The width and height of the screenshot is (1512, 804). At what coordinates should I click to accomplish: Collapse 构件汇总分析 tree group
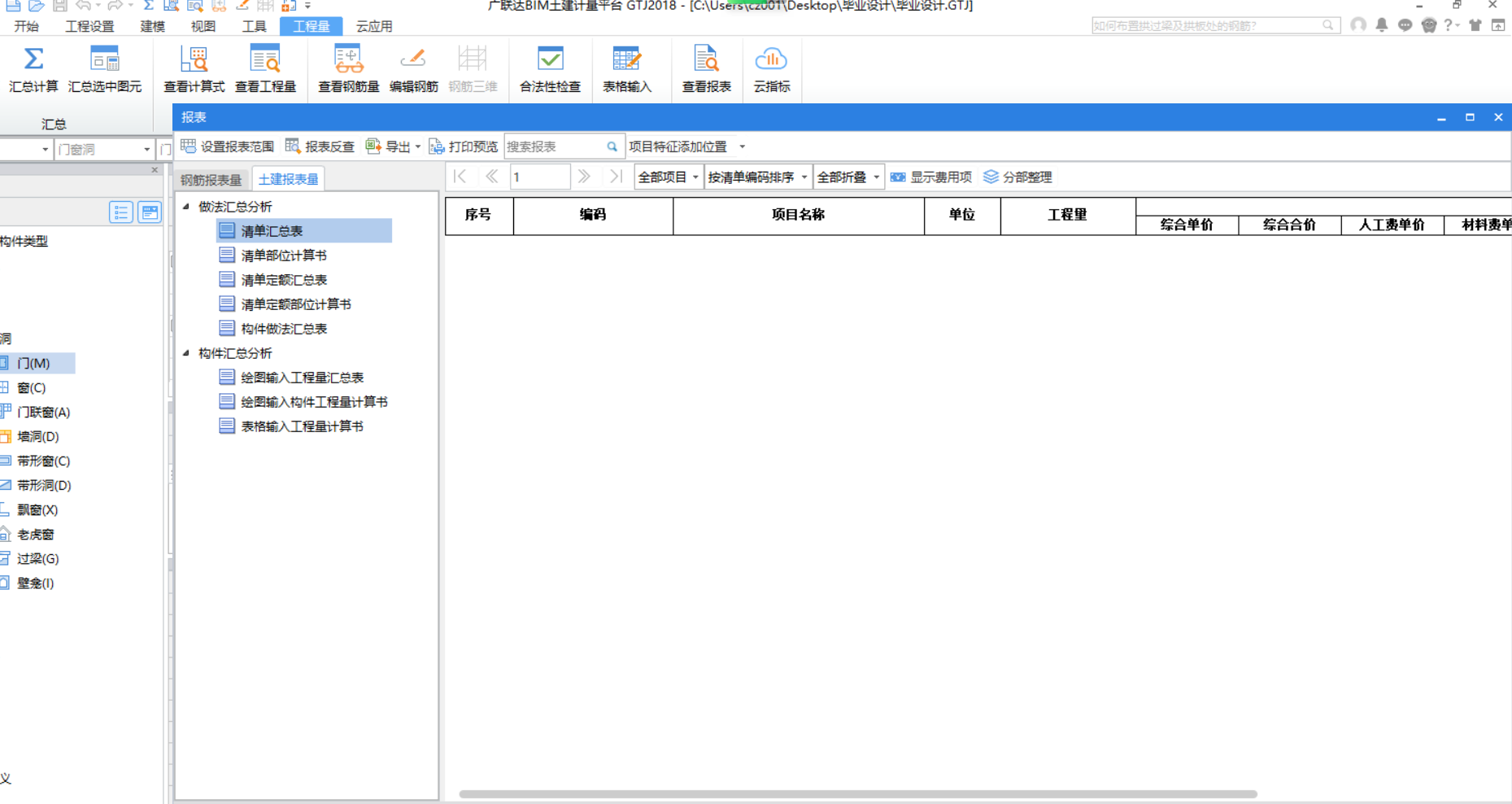click(x=186, y=353)
